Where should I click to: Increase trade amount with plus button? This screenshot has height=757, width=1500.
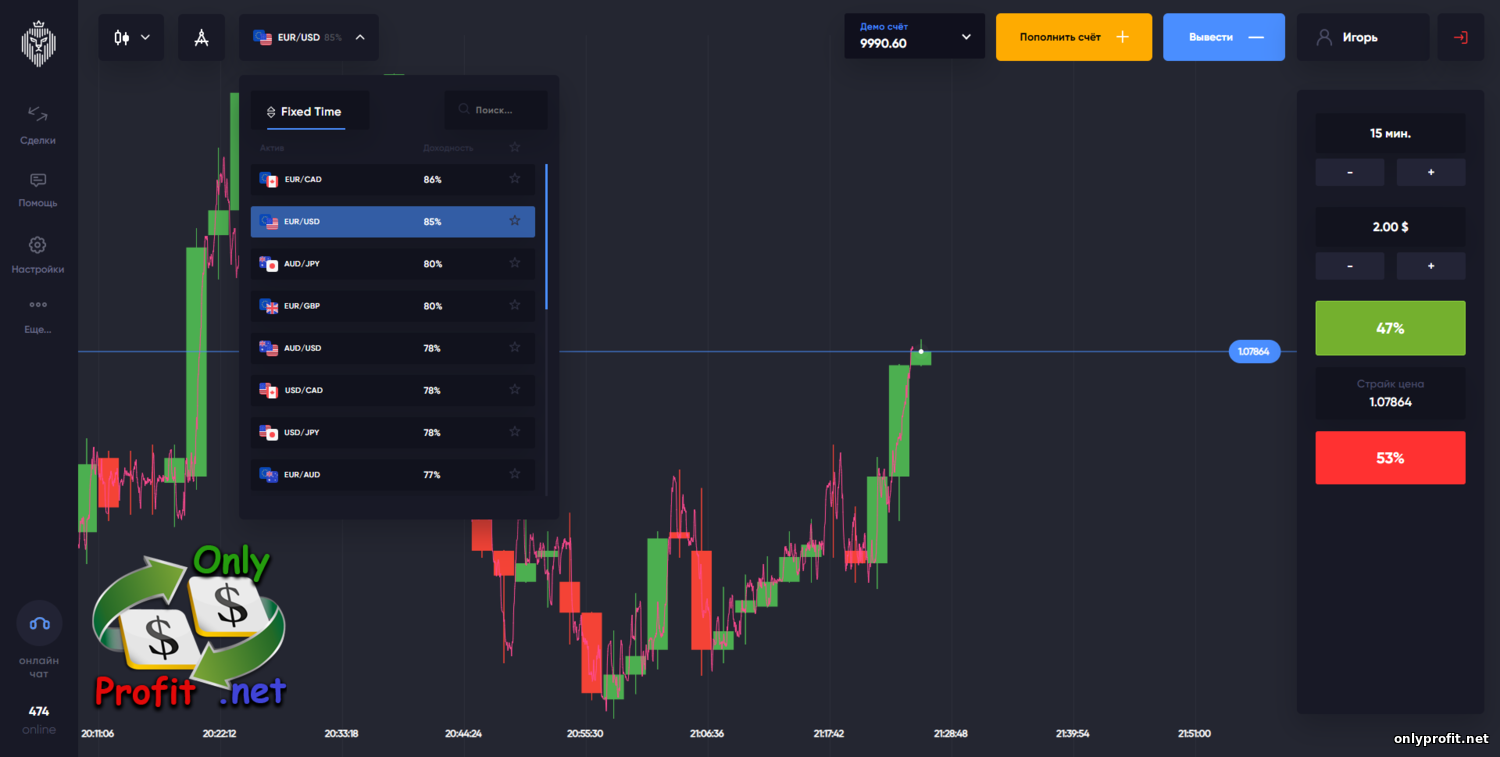[x=1430, y=266]
